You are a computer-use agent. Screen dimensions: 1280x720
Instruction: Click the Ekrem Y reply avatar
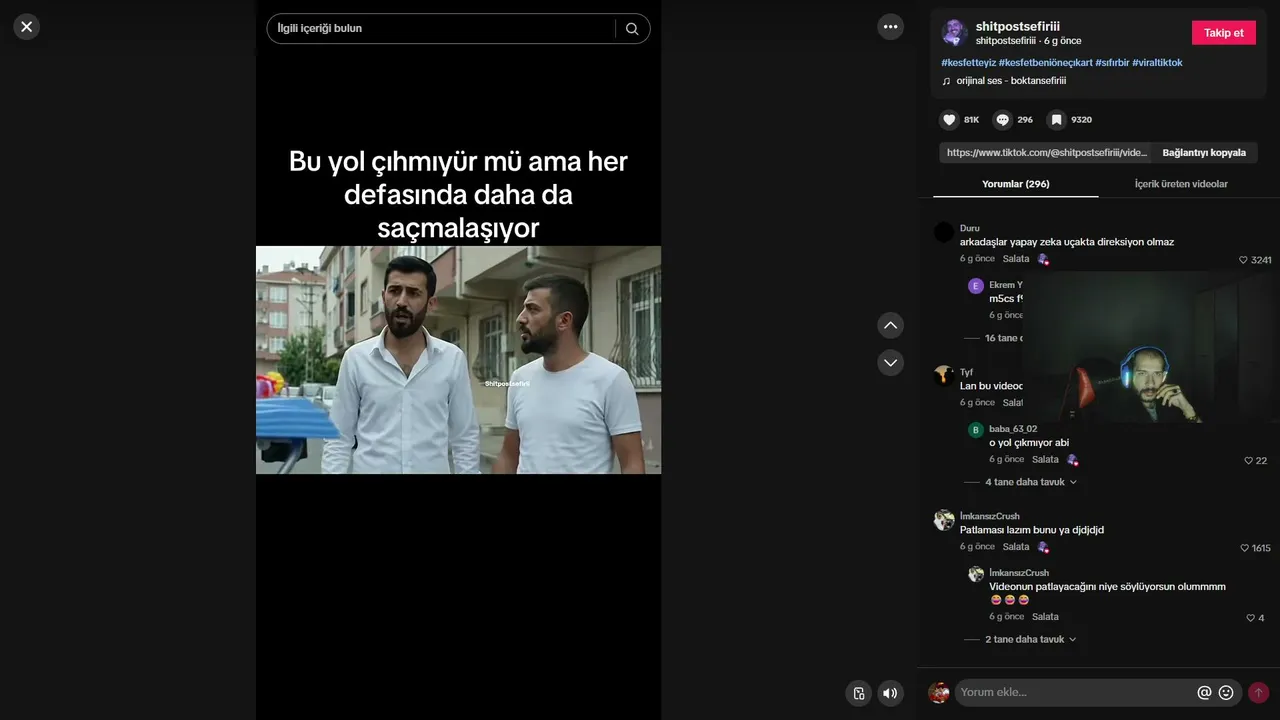tap(976, 286)
